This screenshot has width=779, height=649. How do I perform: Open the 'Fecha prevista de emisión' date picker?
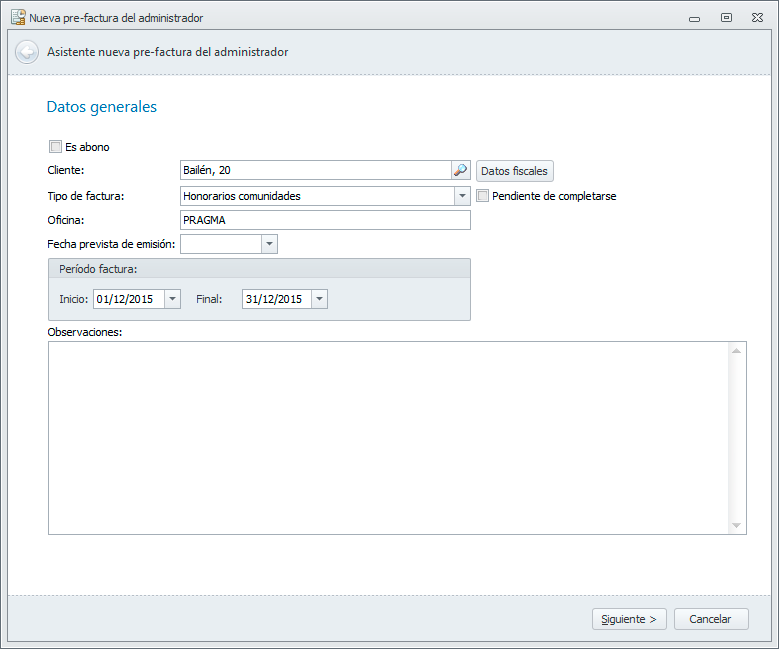point(269,244)
